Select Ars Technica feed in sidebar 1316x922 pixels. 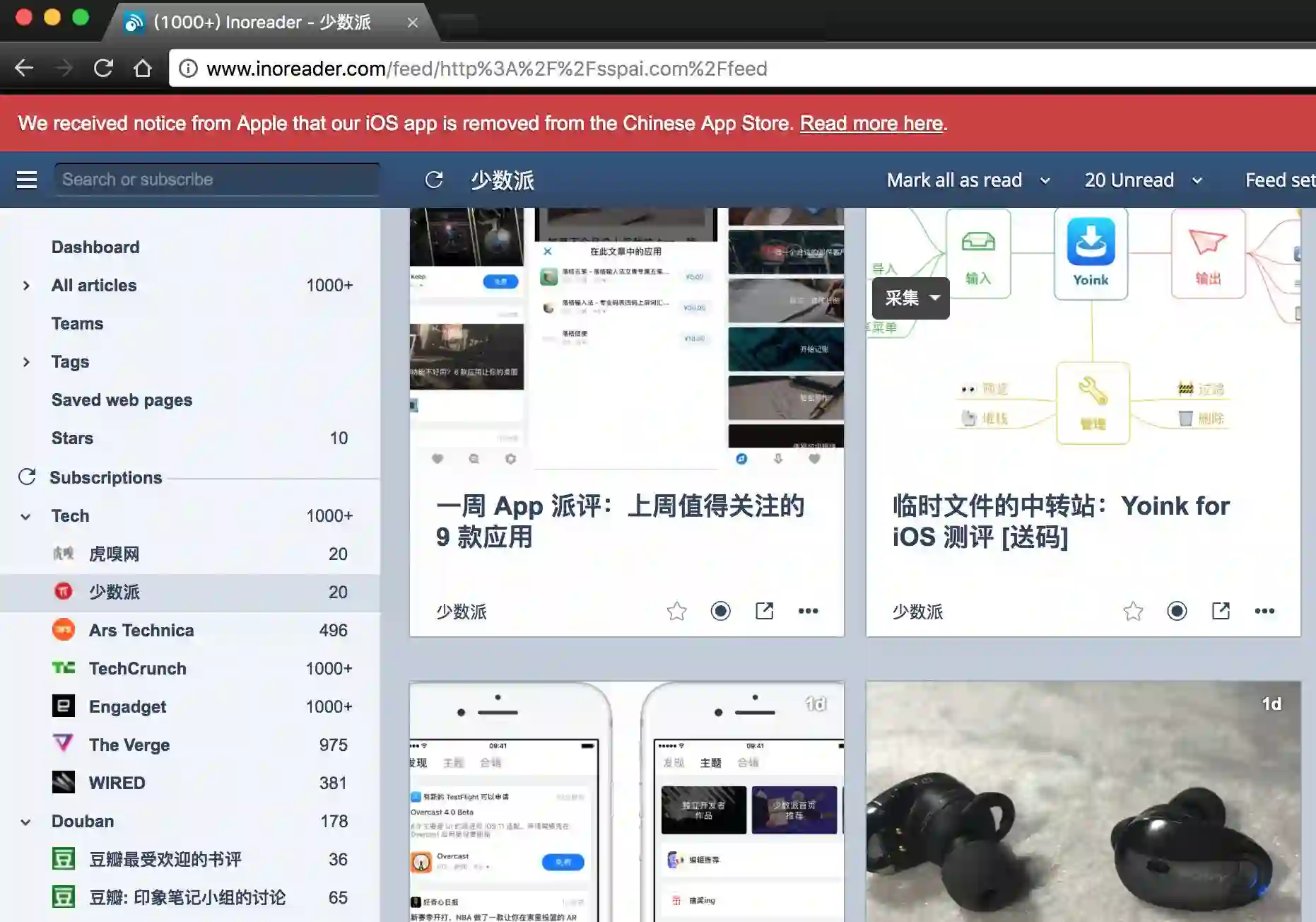click(x=141, y=630)
